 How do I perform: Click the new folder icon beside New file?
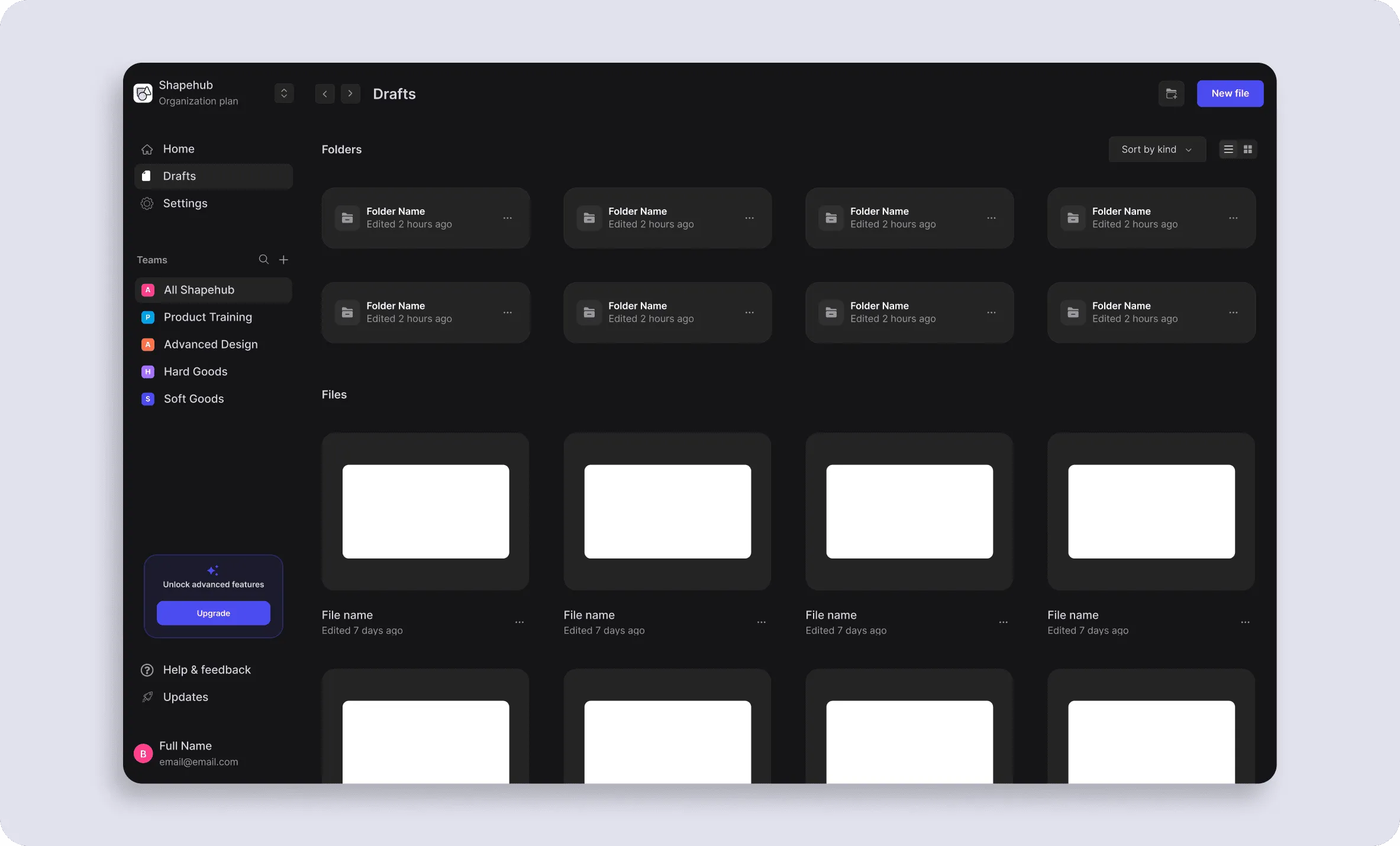tap(1171, 93)
